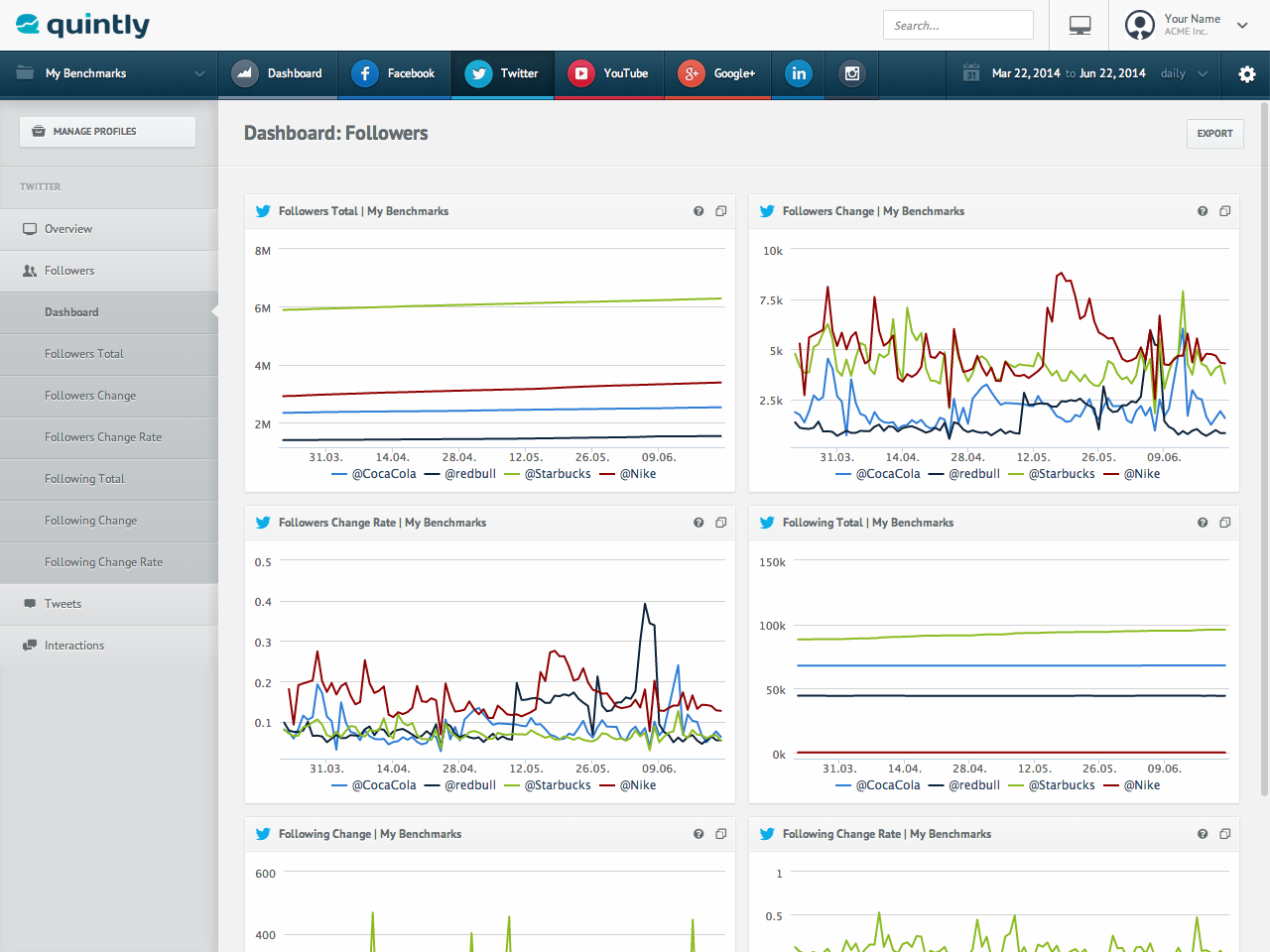Select Dashboard item in Followers sidebar
Image resolution: width=1270 pixels, height=952 pixels.
coord(109,312)
